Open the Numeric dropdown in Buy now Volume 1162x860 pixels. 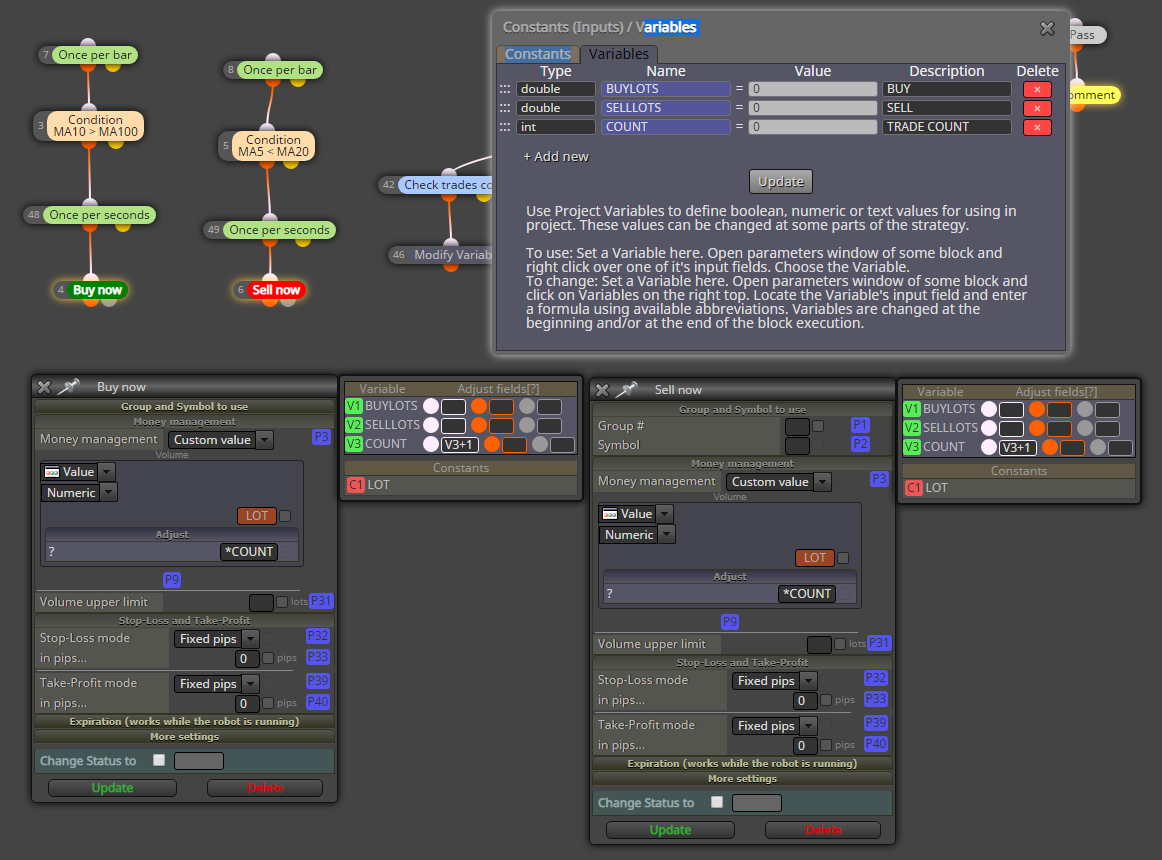point(79,492)
